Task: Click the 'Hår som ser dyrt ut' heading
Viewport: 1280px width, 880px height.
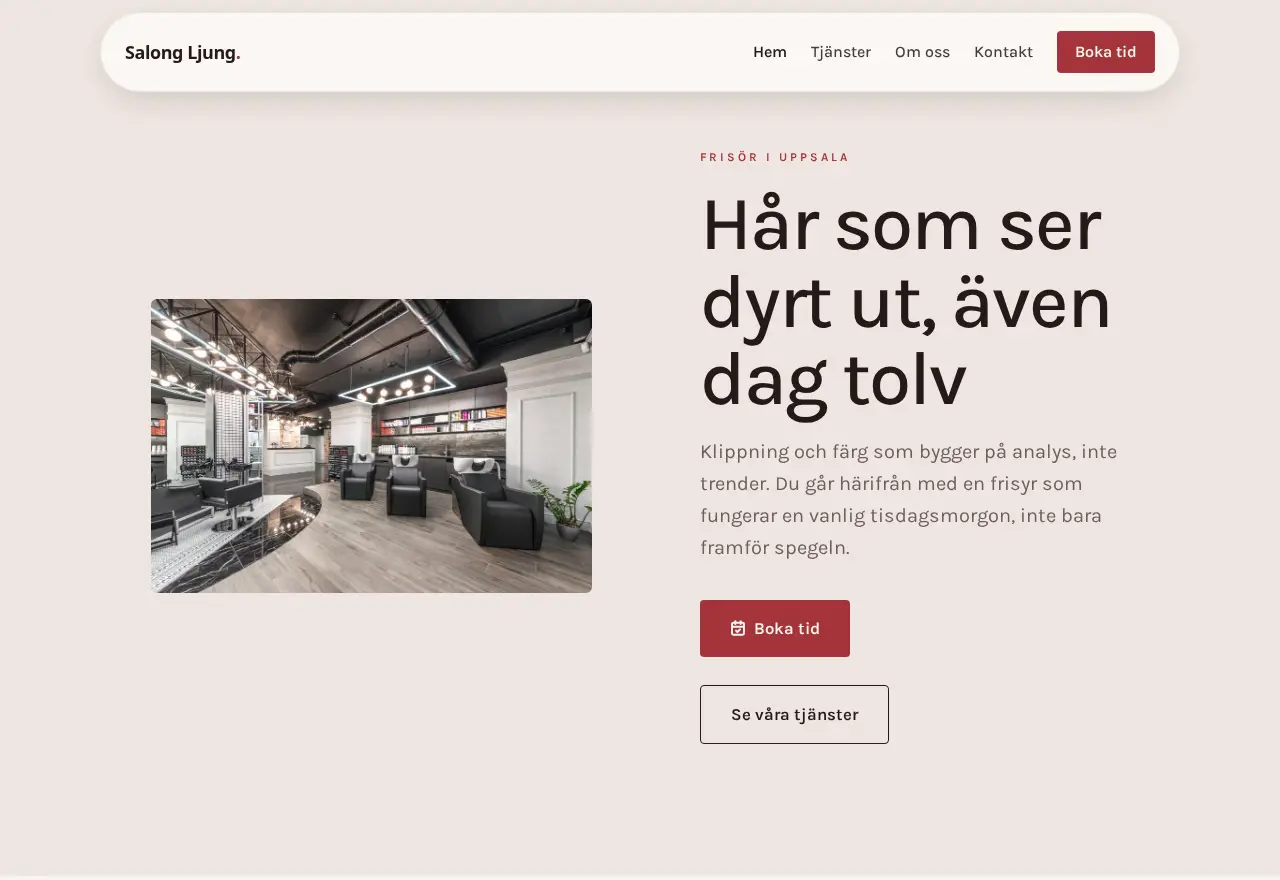Action: tap(907, 302)
